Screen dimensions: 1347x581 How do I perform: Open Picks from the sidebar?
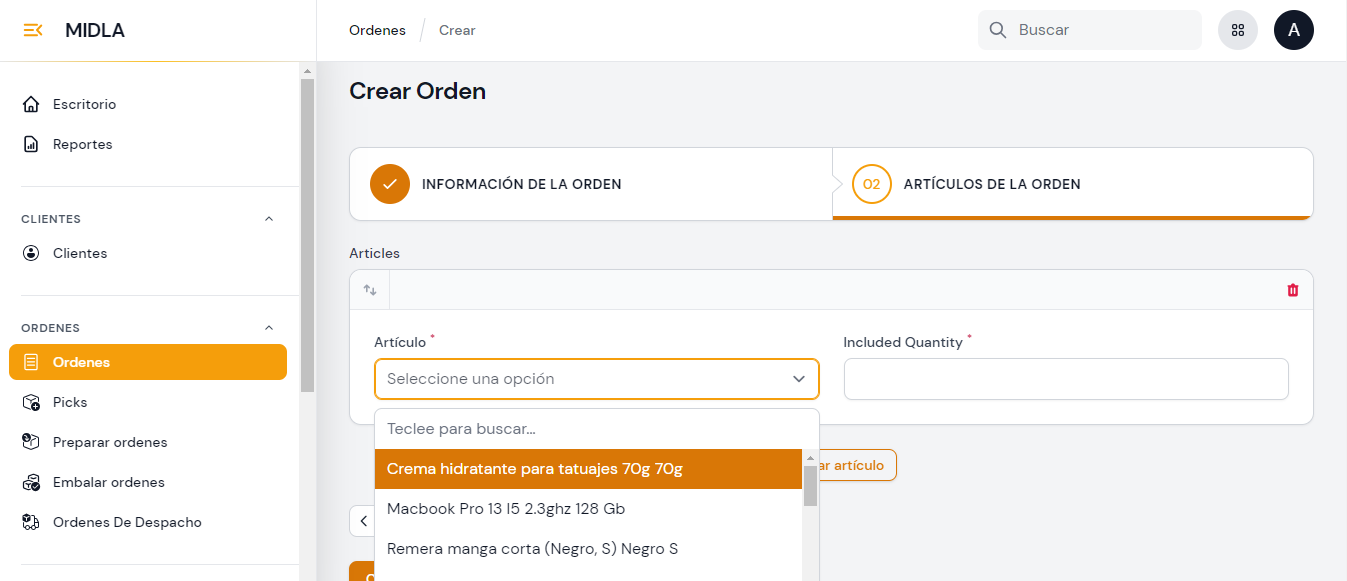click(69, 402)
